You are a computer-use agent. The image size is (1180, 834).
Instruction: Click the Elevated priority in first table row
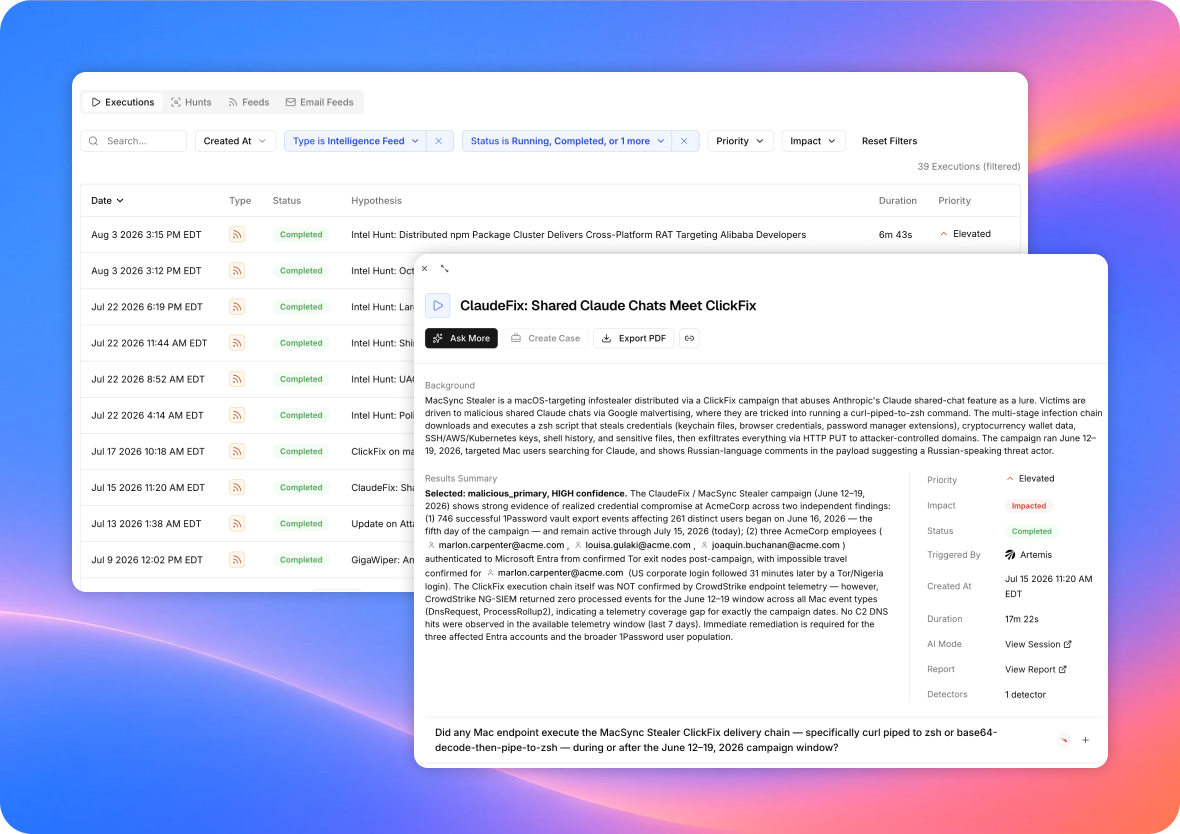pos(965,234)
